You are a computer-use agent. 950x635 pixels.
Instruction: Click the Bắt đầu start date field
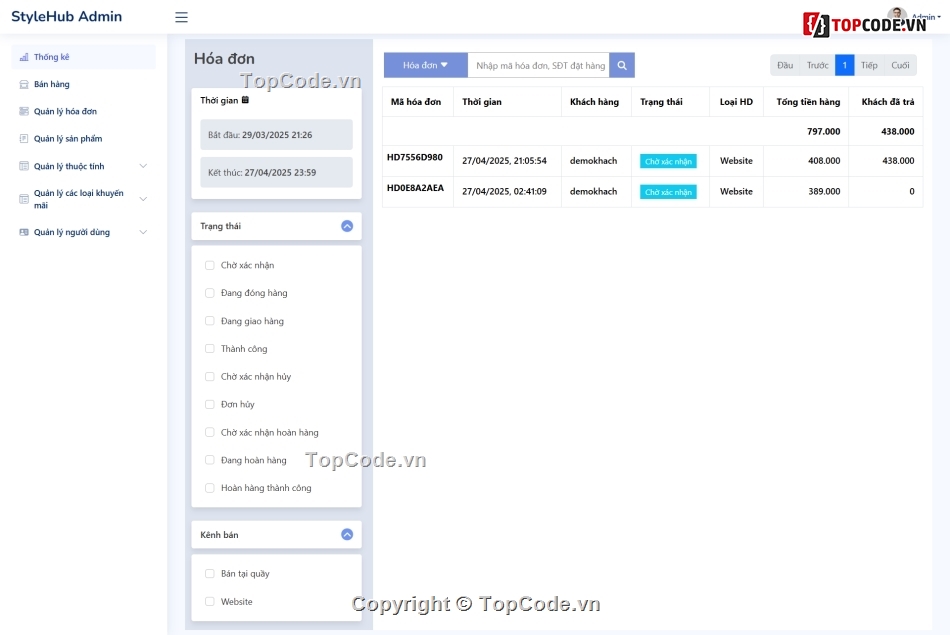[276, 134]
